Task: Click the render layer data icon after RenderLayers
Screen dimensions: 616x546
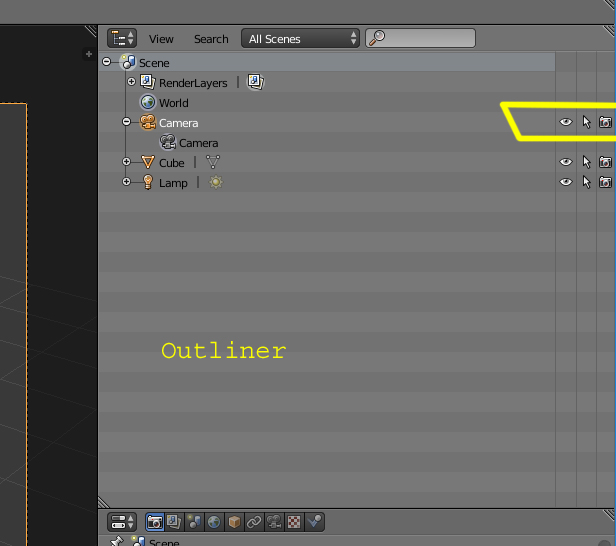Action: [255, 82]
